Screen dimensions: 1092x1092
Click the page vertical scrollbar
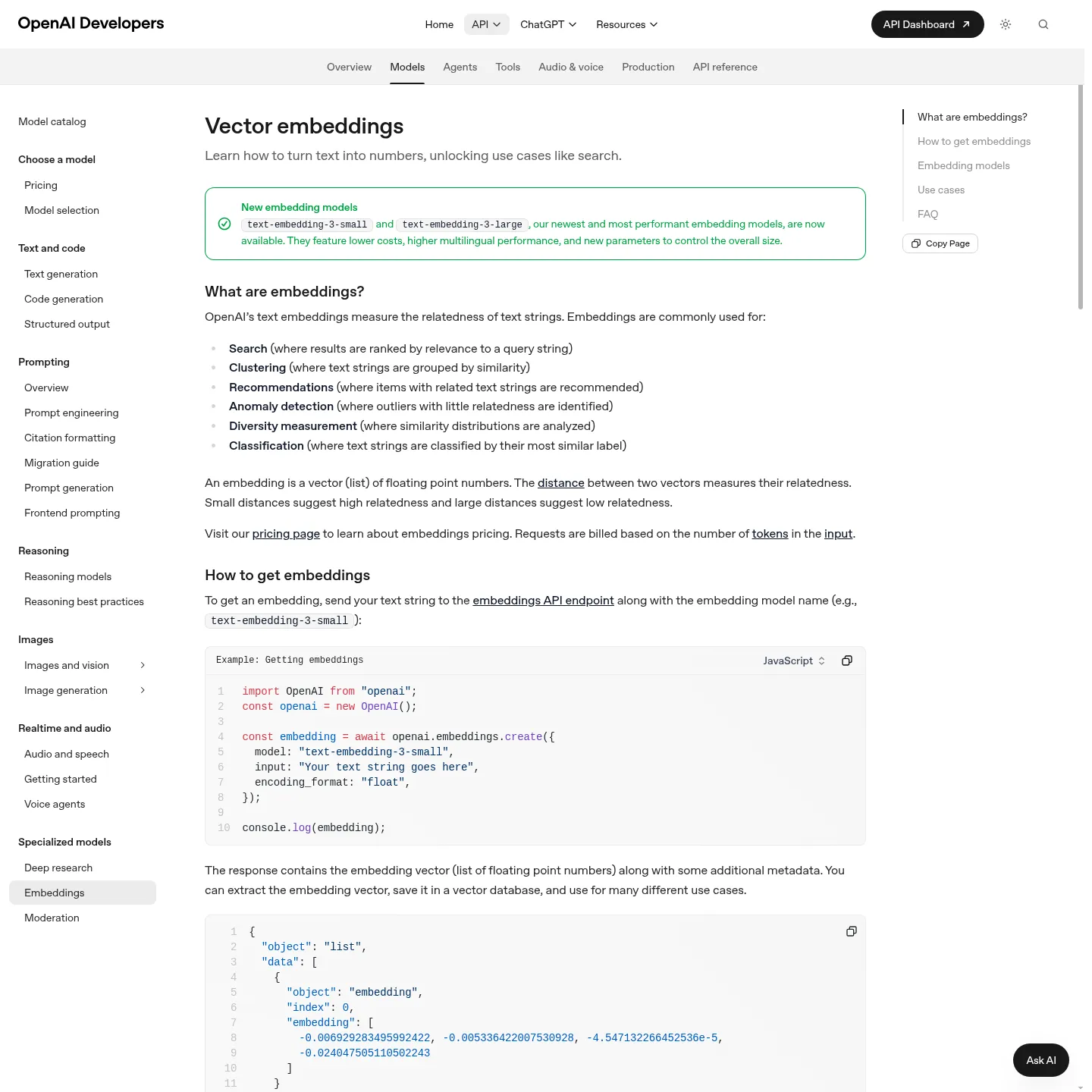pos(1081,197)
